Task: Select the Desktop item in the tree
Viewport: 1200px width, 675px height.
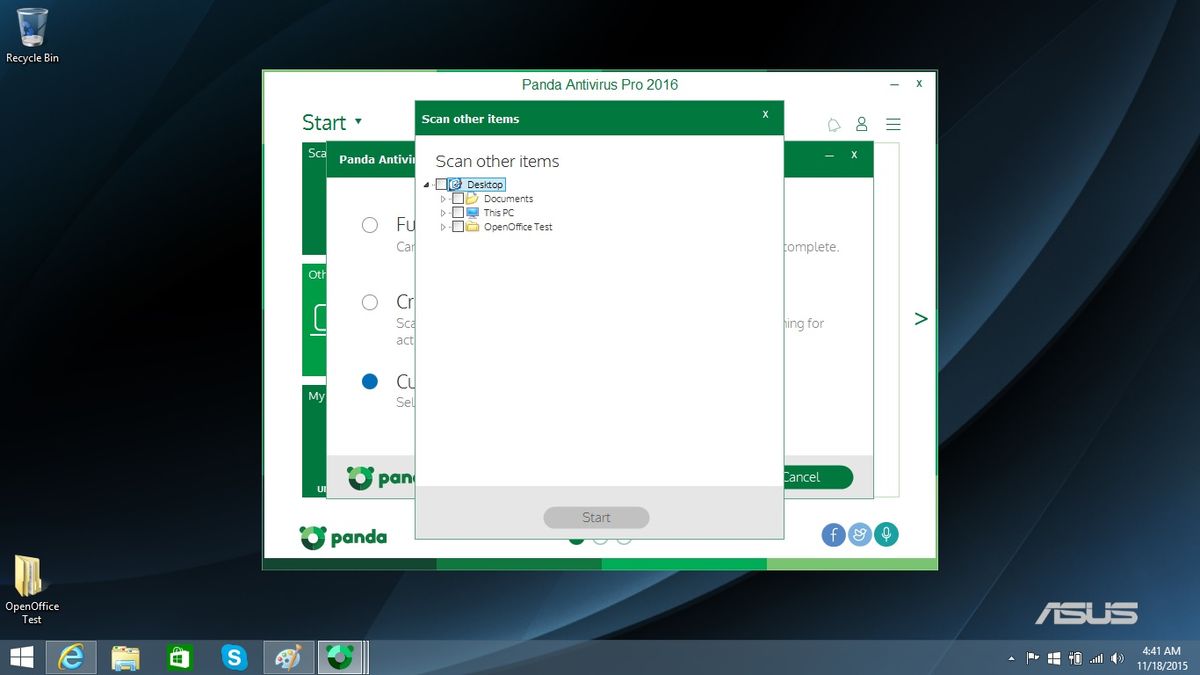Action: [485, 185]
